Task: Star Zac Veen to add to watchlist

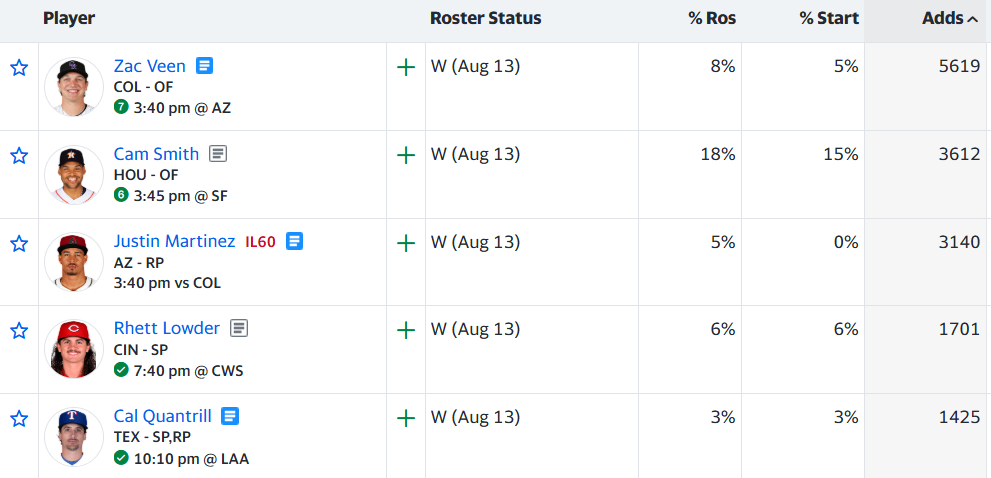Action: click(x=20, y=68)
